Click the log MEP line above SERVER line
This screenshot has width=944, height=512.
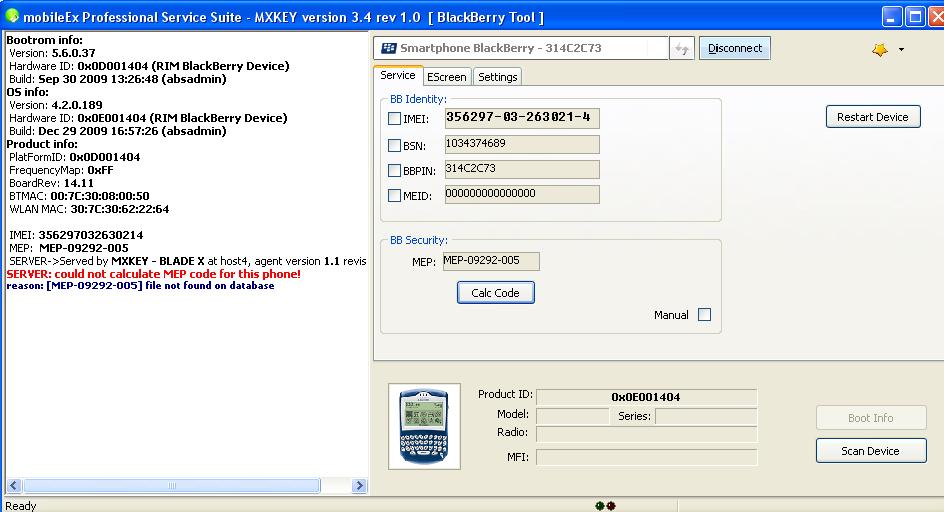coord(69,248)
